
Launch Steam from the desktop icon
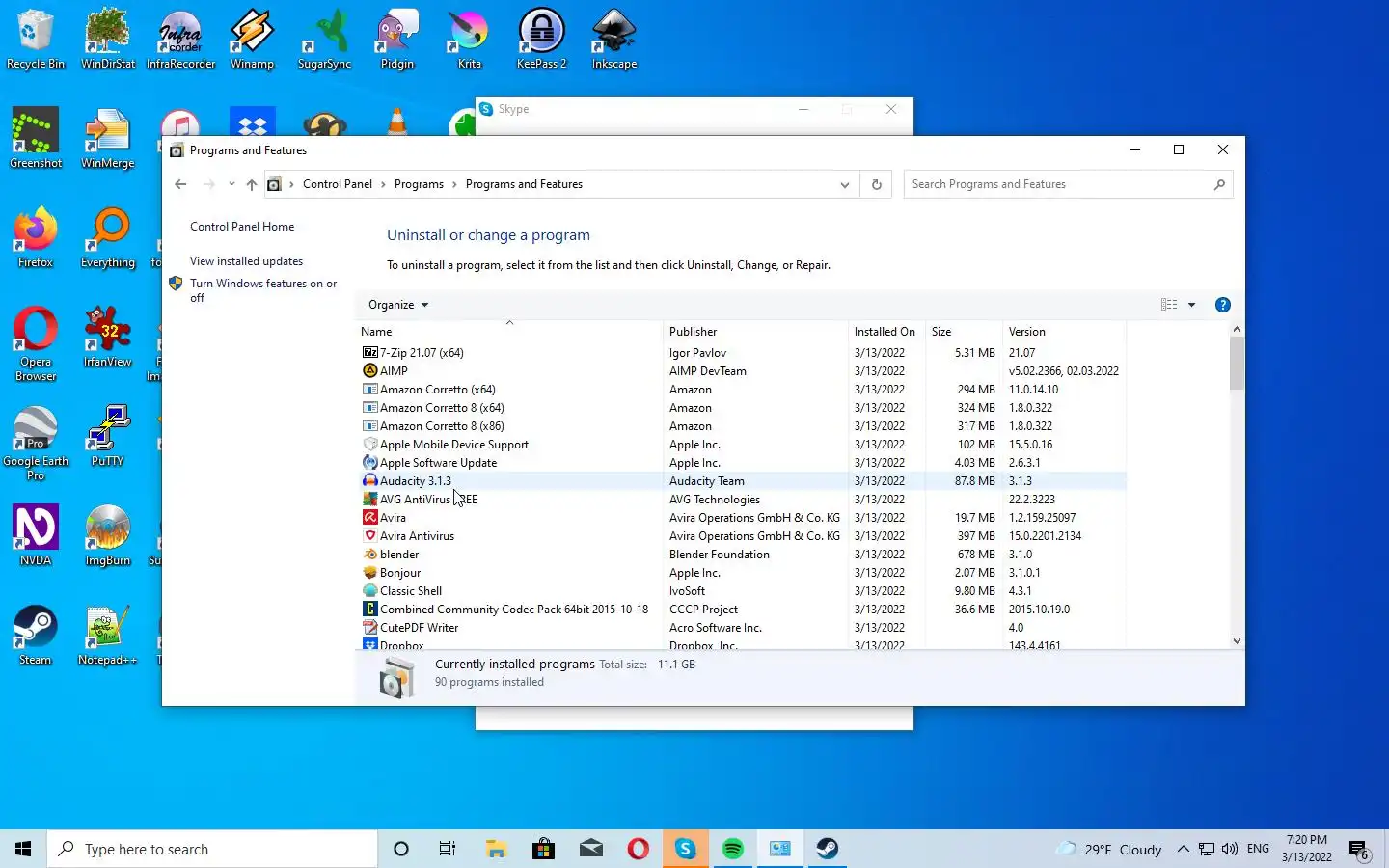pos(36,636)
